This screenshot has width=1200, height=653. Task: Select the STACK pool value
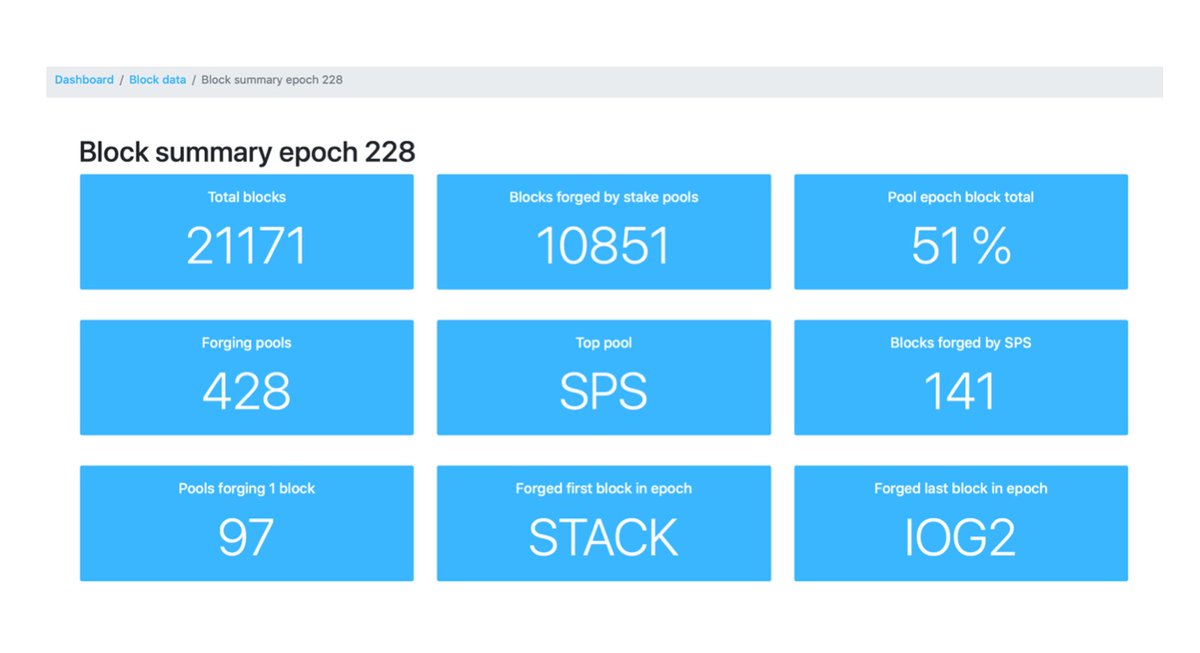tap(604, 538)
